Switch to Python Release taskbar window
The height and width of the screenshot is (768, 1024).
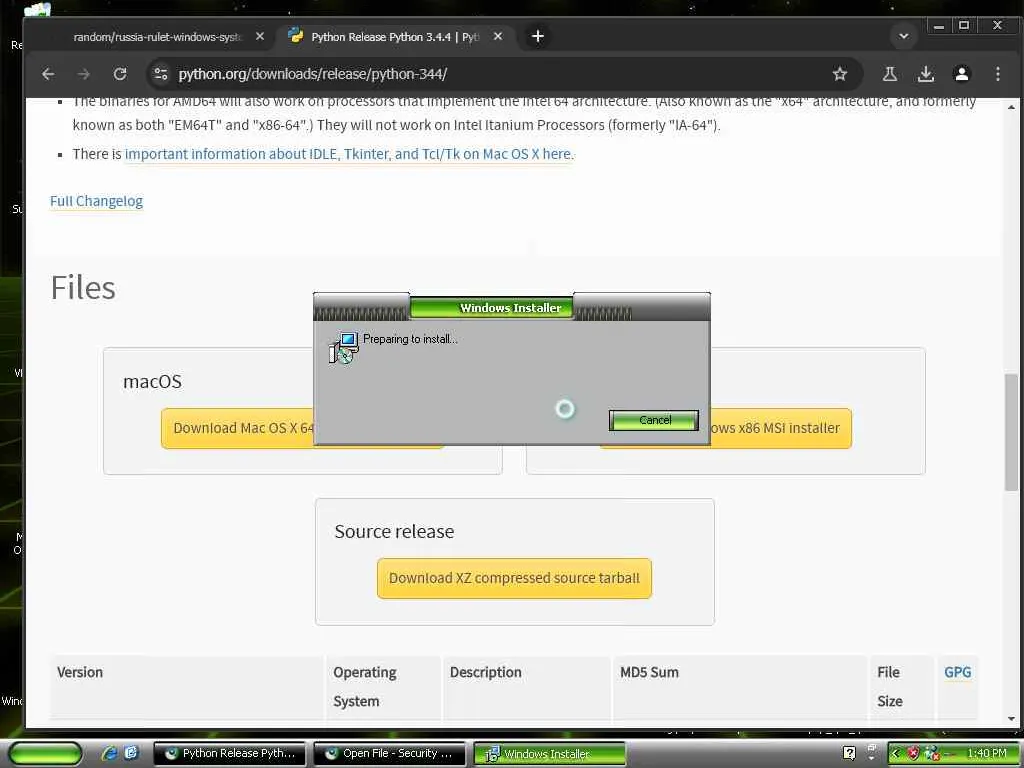coord(230,754)
